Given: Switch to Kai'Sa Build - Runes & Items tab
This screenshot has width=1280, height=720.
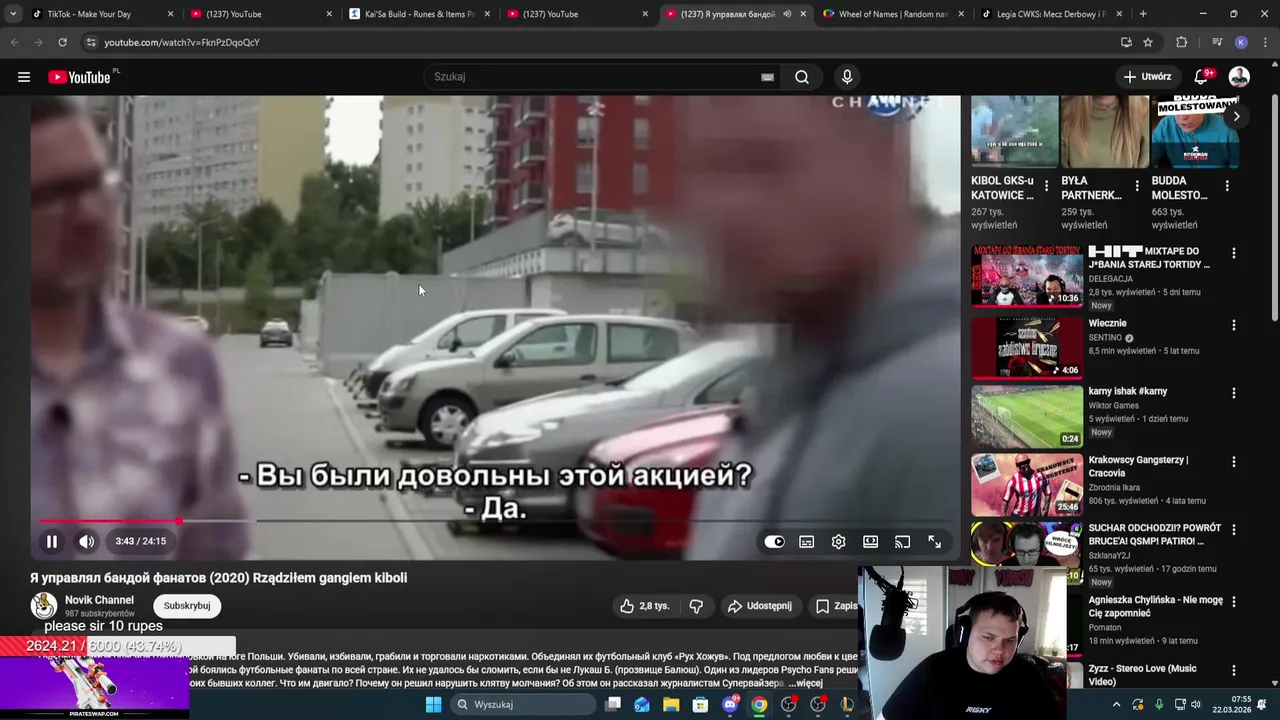Looking at the screenshot, I should pyautogui.click(x=417, y=14).
